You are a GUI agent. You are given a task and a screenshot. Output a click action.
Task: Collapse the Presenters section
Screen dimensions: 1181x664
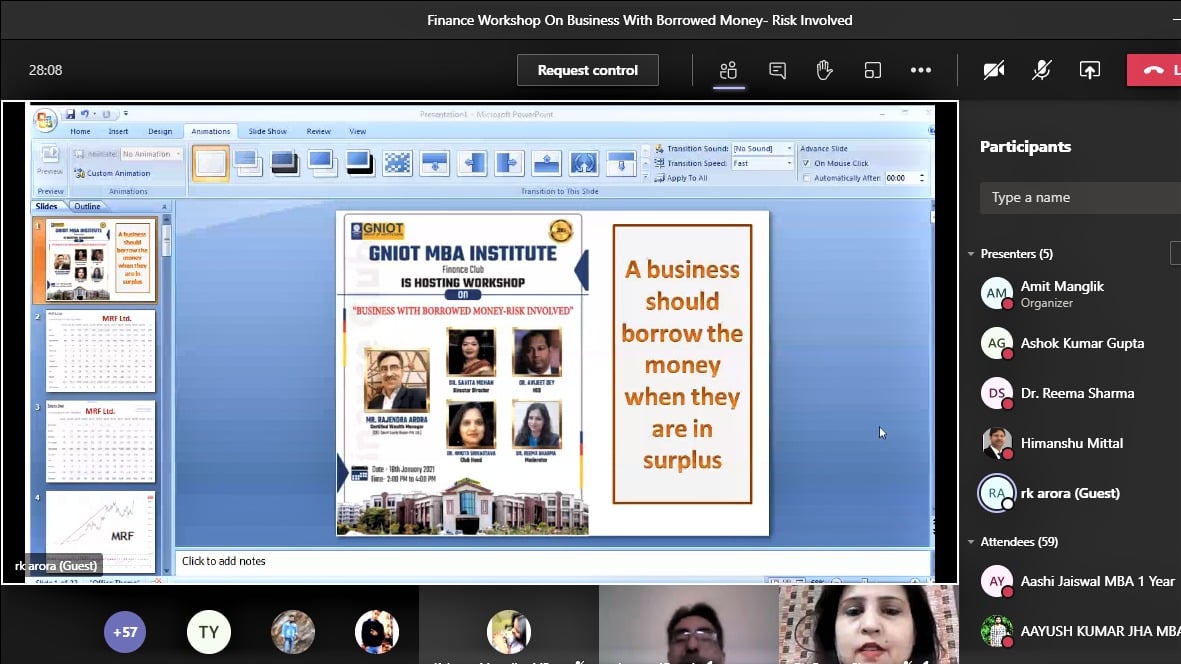(971, 254)
